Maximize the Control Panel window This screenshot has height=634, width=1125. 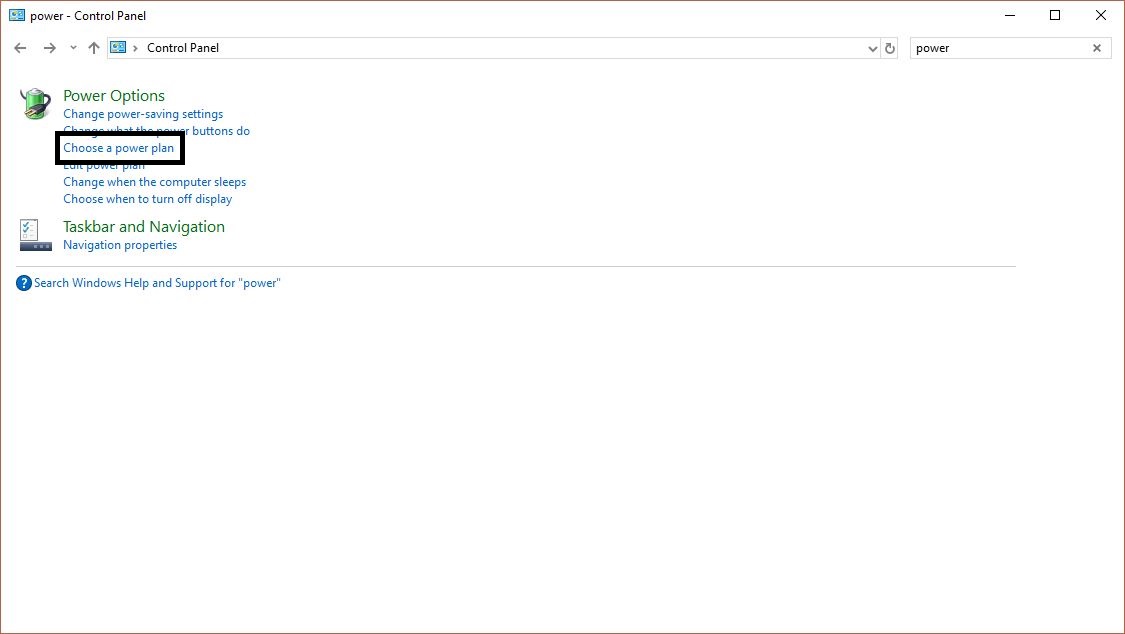1055,15
